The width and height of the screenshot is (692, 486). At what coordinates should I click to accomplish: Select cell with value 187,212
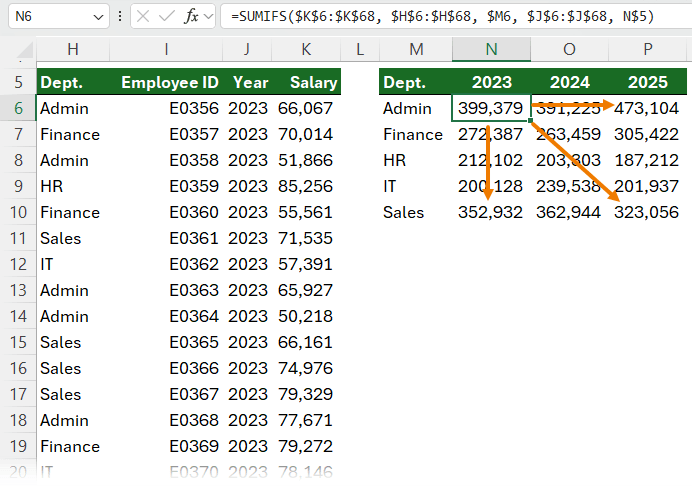tap(647, 160)
